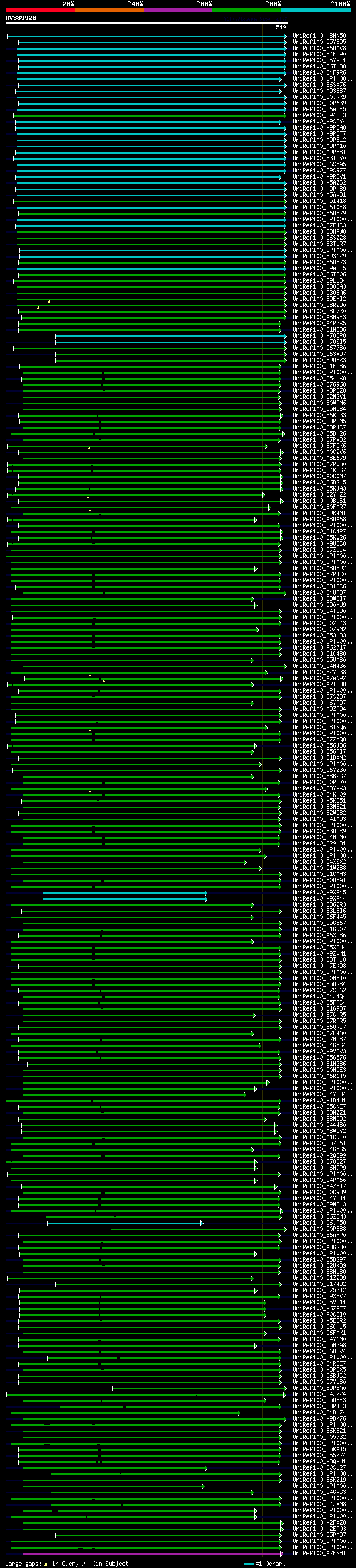Viewport: 356px width, 1568px height.
Task: Click label UniRef100_Q6BGJ5
Action: pos(319,482)
